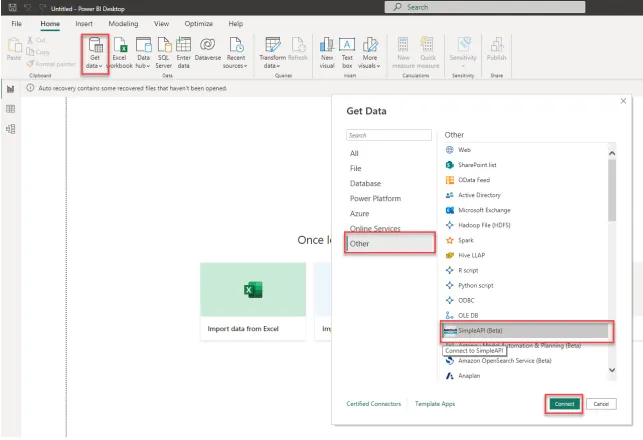Click the SQL Server icon

coord(164,53)
